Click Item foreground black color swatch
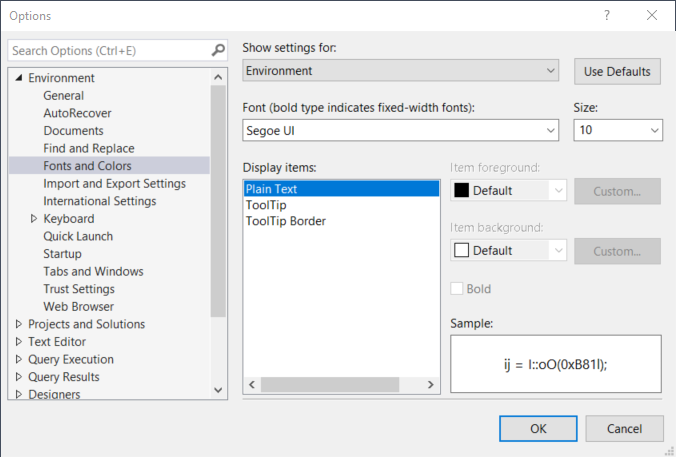This screenshot has height=457, width=676. [x=461, y=190]
